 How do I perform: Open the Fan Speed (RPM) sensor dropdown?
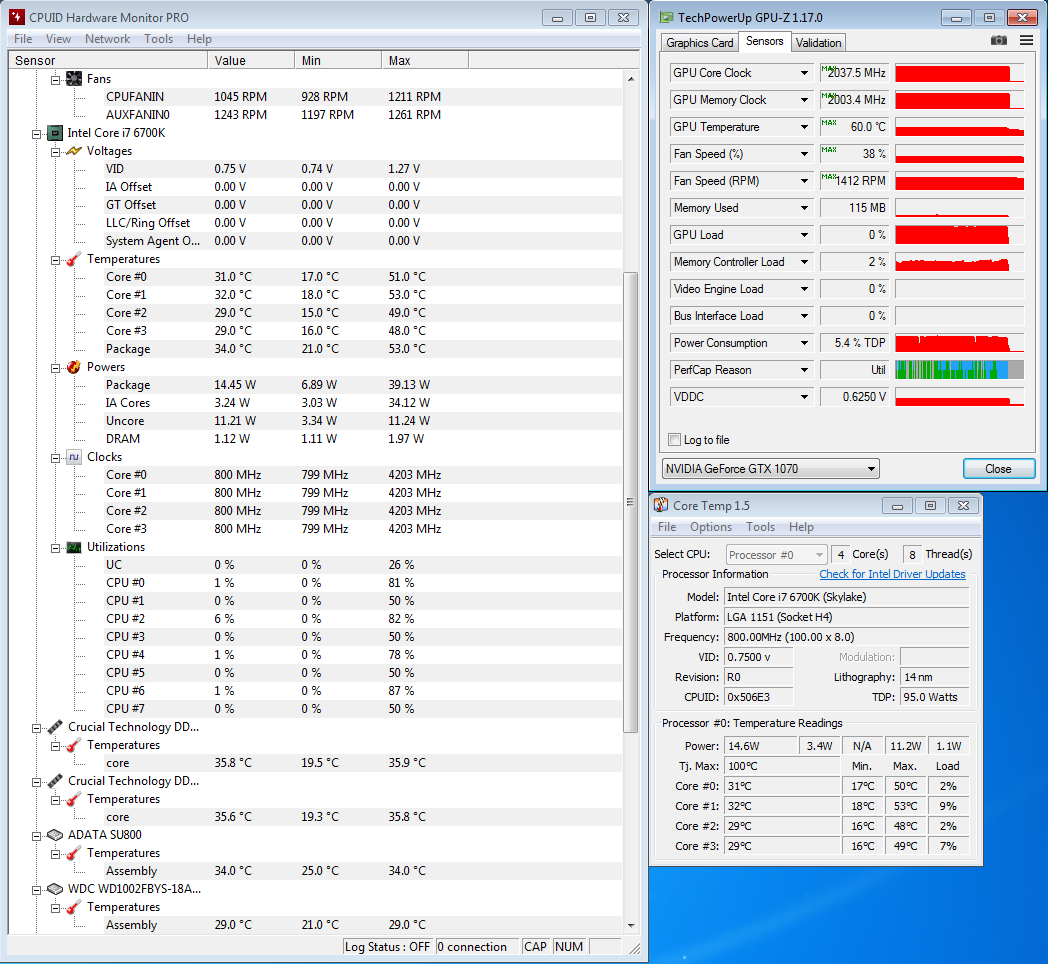click(805, 181)
